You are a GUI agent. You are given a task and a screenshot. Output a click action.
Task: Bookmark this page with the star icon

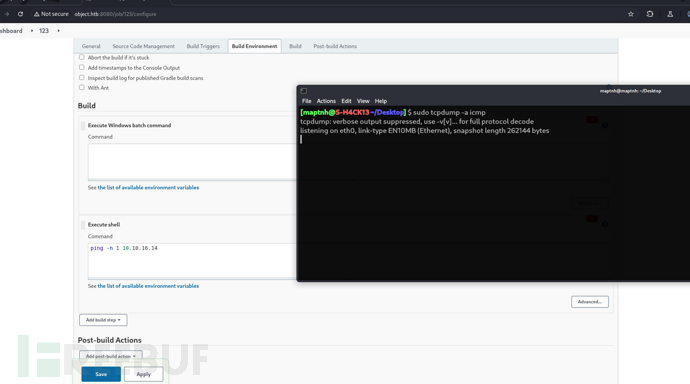[x=631, y=14]
